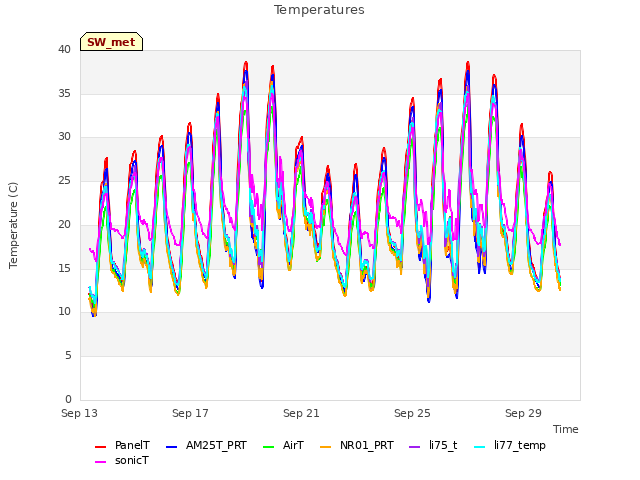Click the purple li75_t color marker

[x=415, y=447]
